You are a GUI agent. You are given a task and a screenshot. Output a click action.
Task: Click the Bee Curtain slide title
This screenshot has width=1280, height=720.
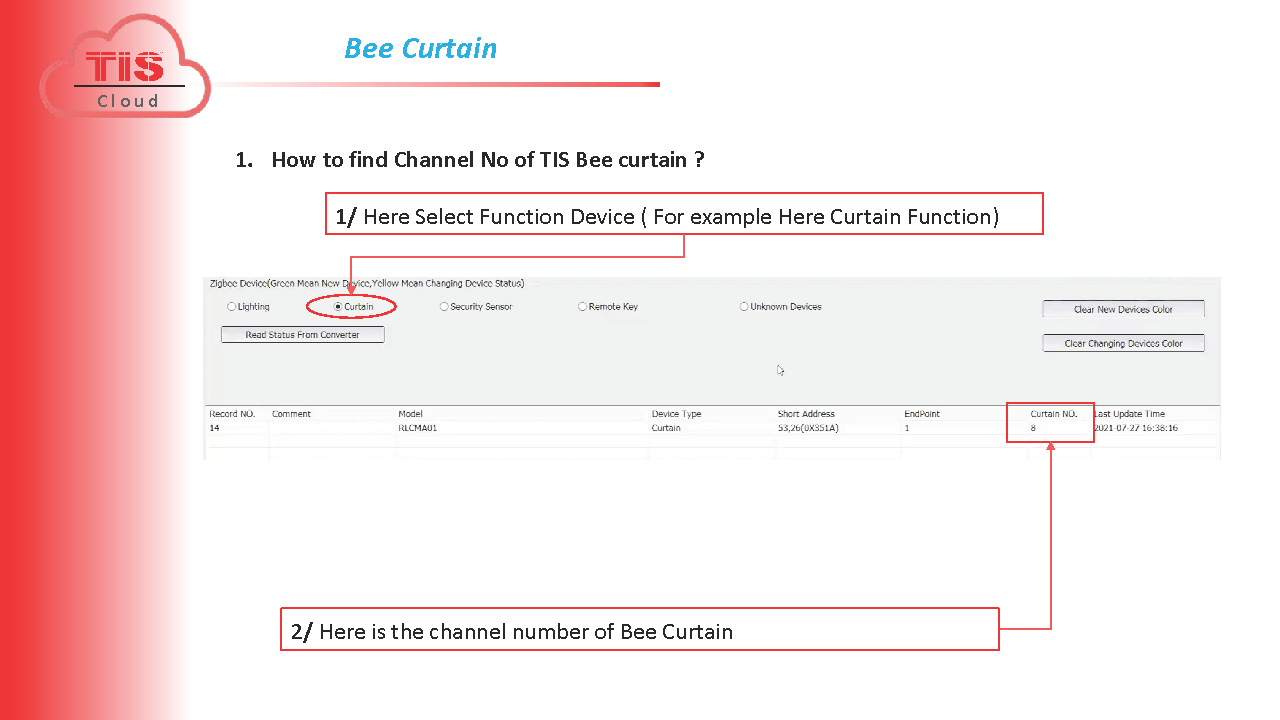click(x=420, y=48)
